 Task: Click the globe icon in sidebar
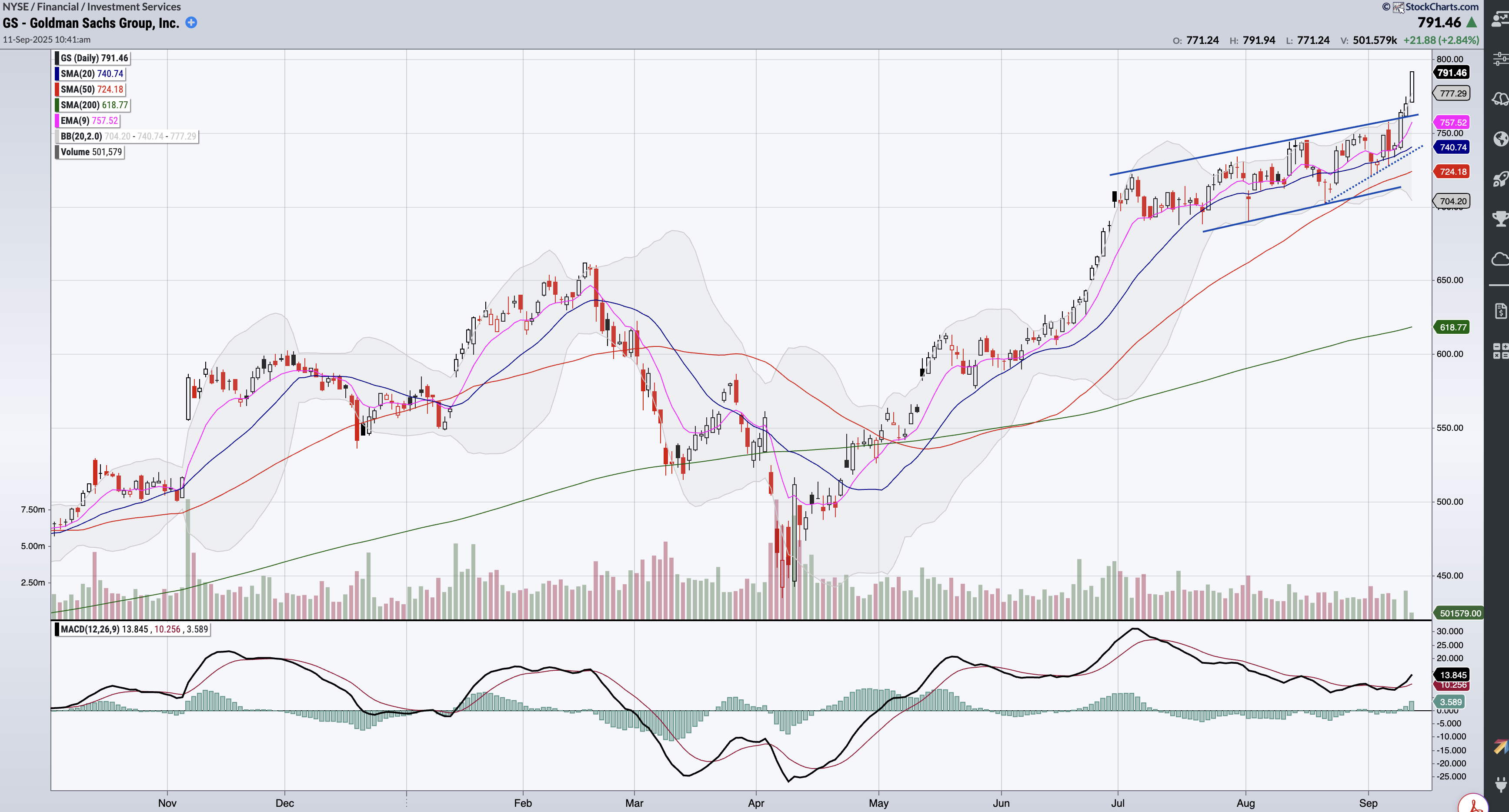pos(1500,139)
